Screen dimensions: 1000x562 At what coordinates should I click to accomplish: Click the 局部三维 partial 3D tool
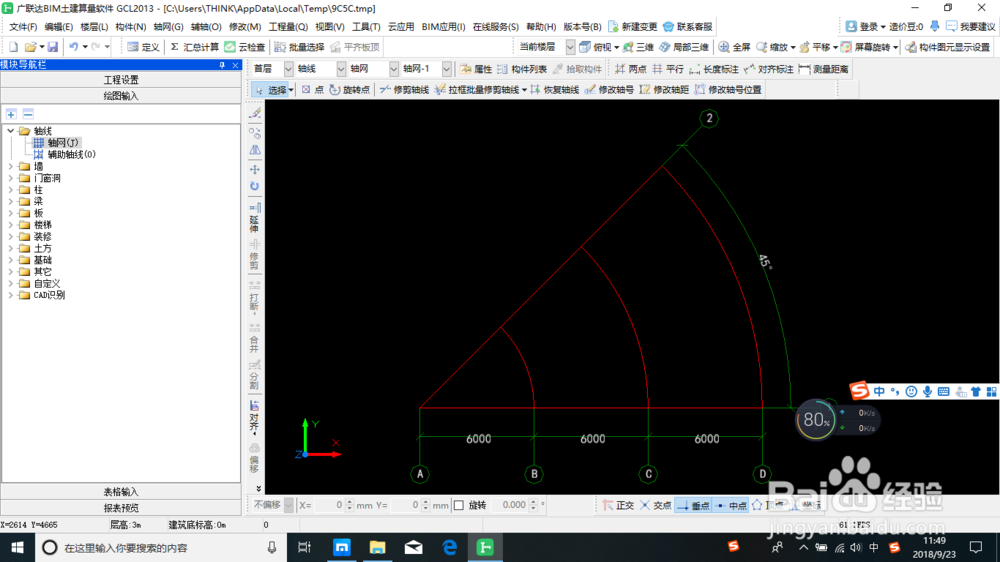pos(684,47)
